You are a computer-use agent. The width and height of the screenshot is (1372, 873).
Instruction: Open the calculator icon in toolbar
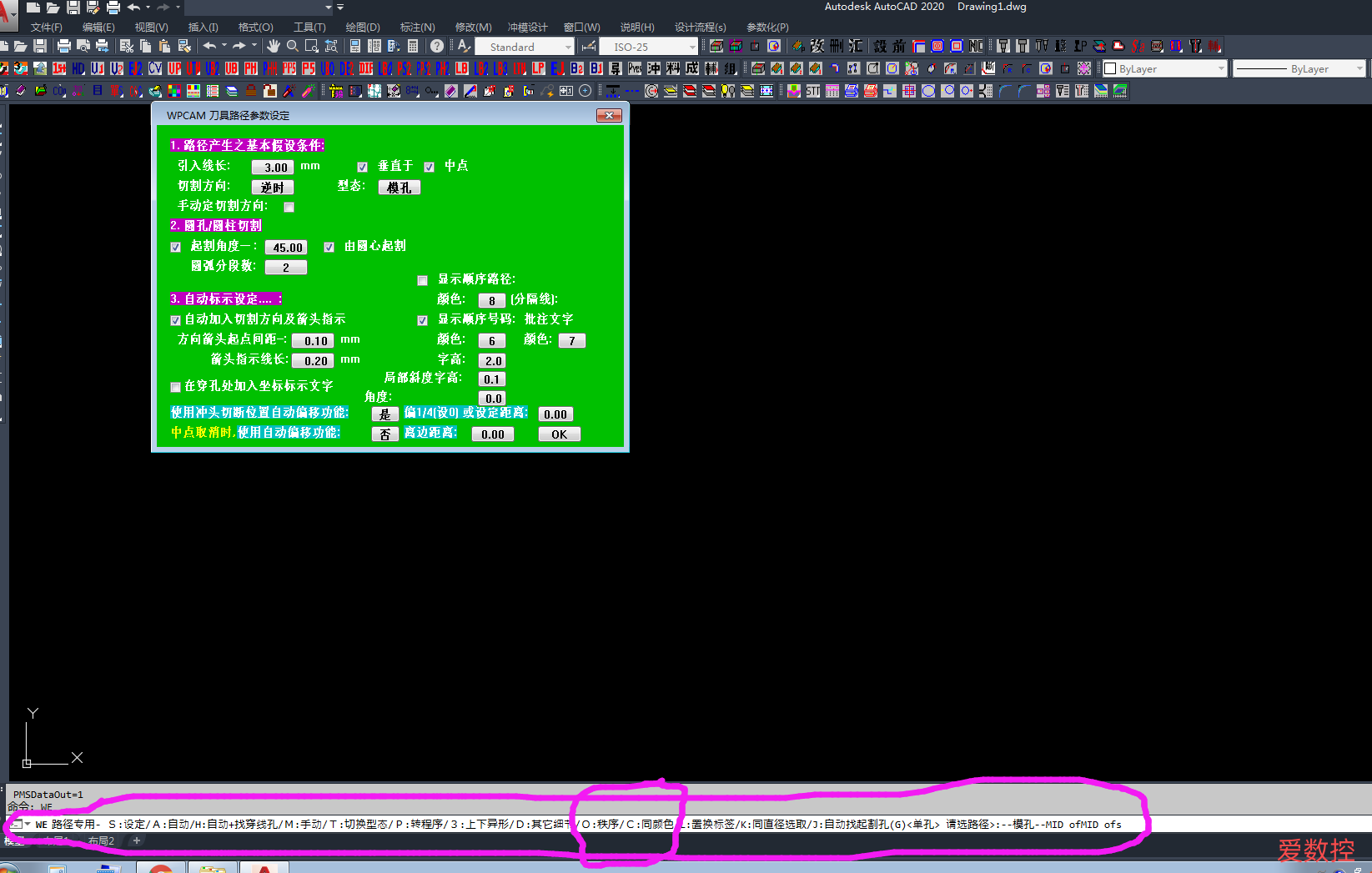click(413, 46)
